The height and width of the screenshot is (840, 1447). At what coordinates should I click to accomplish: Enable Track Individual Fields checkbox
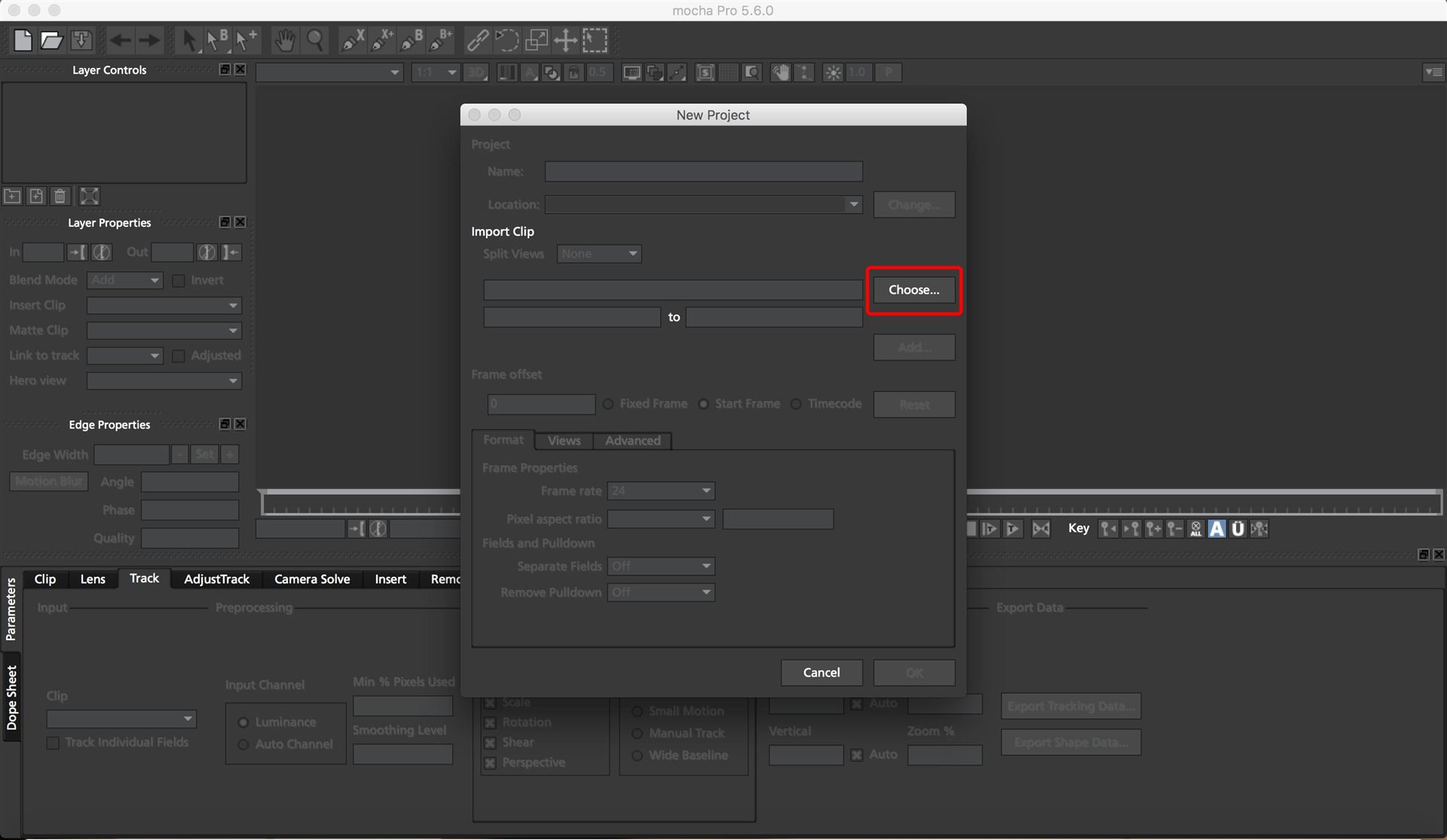[x=53, y=743]
